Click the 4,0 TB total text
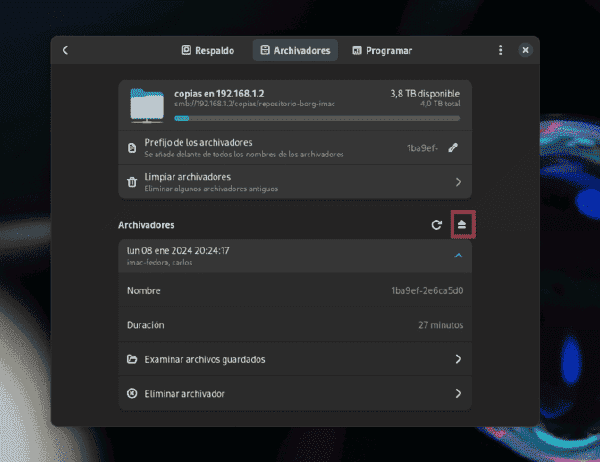This screenshot has width=600, height=462. click(x=440, y=103)
